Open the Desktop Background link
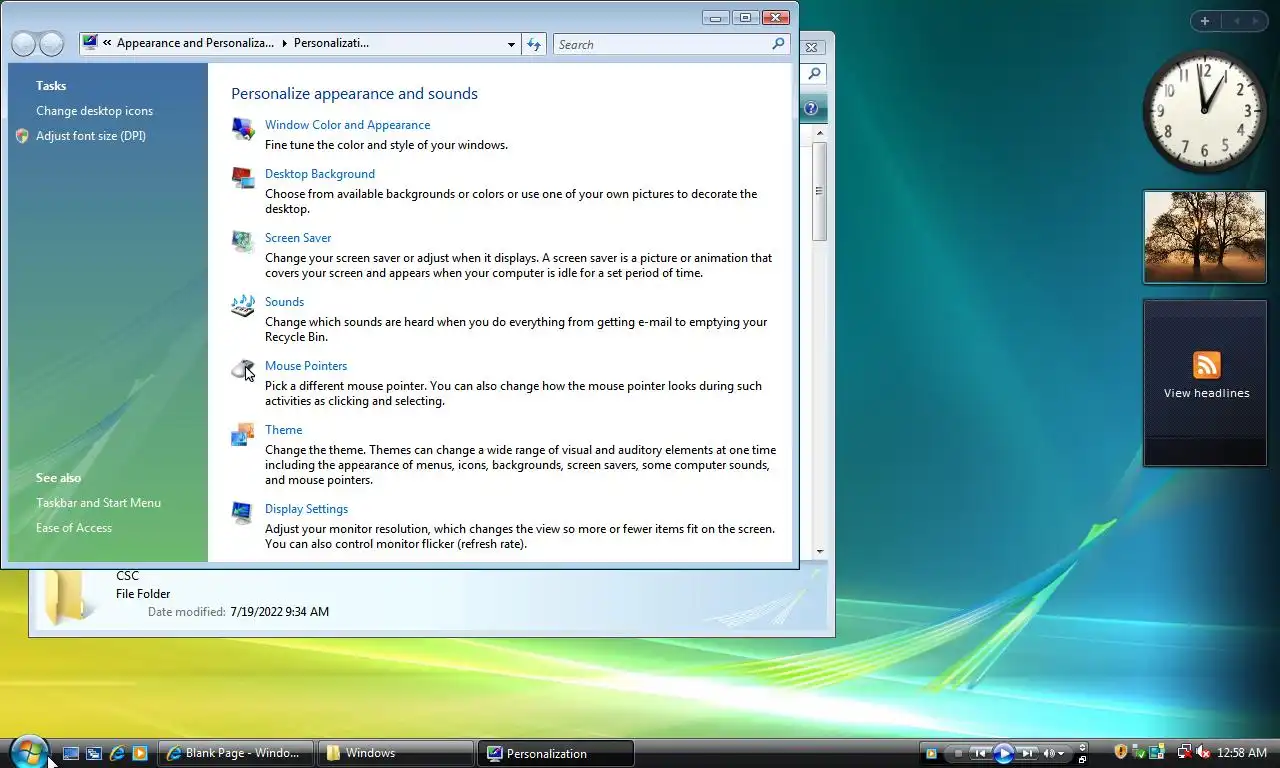 click(320, 174)
